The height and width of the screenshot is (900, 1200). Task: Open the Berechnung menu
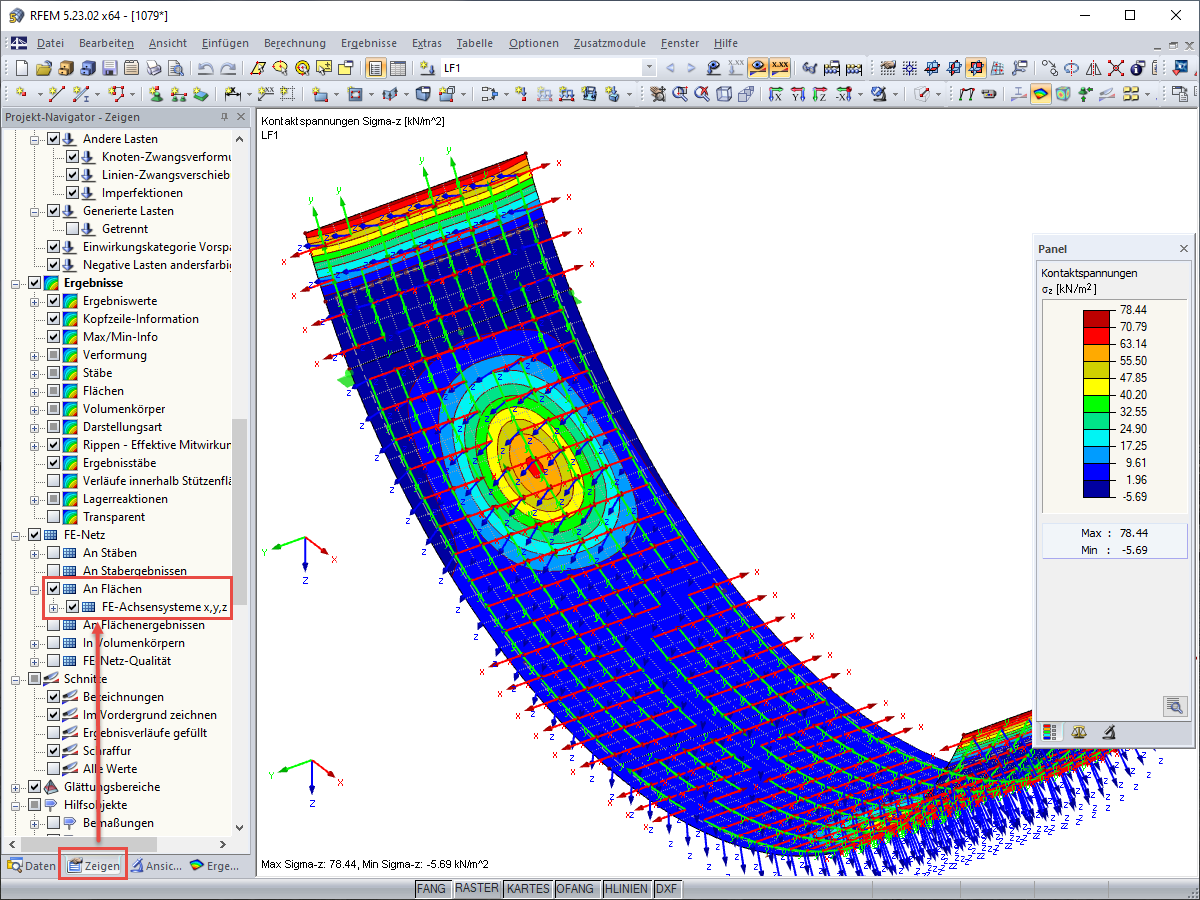pyautogui.click(x=295, y=43)
